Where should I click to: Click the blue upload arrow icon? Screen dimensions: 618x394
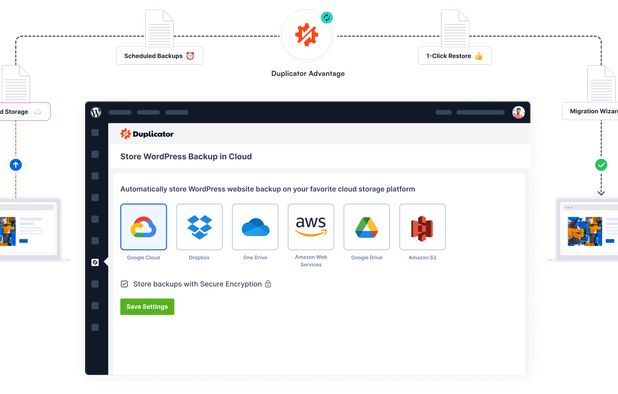pos(16,165)
